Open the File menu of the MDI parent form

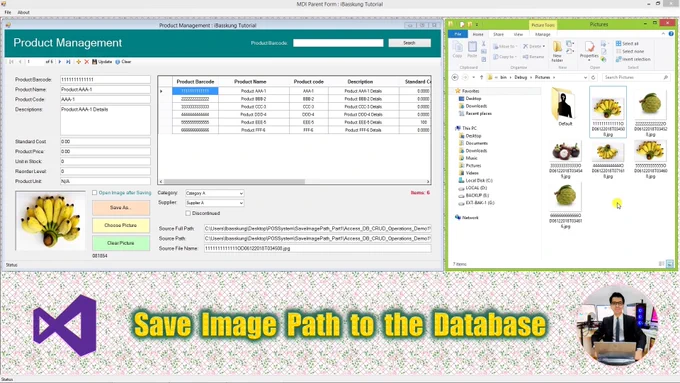[x=8, y=13]
